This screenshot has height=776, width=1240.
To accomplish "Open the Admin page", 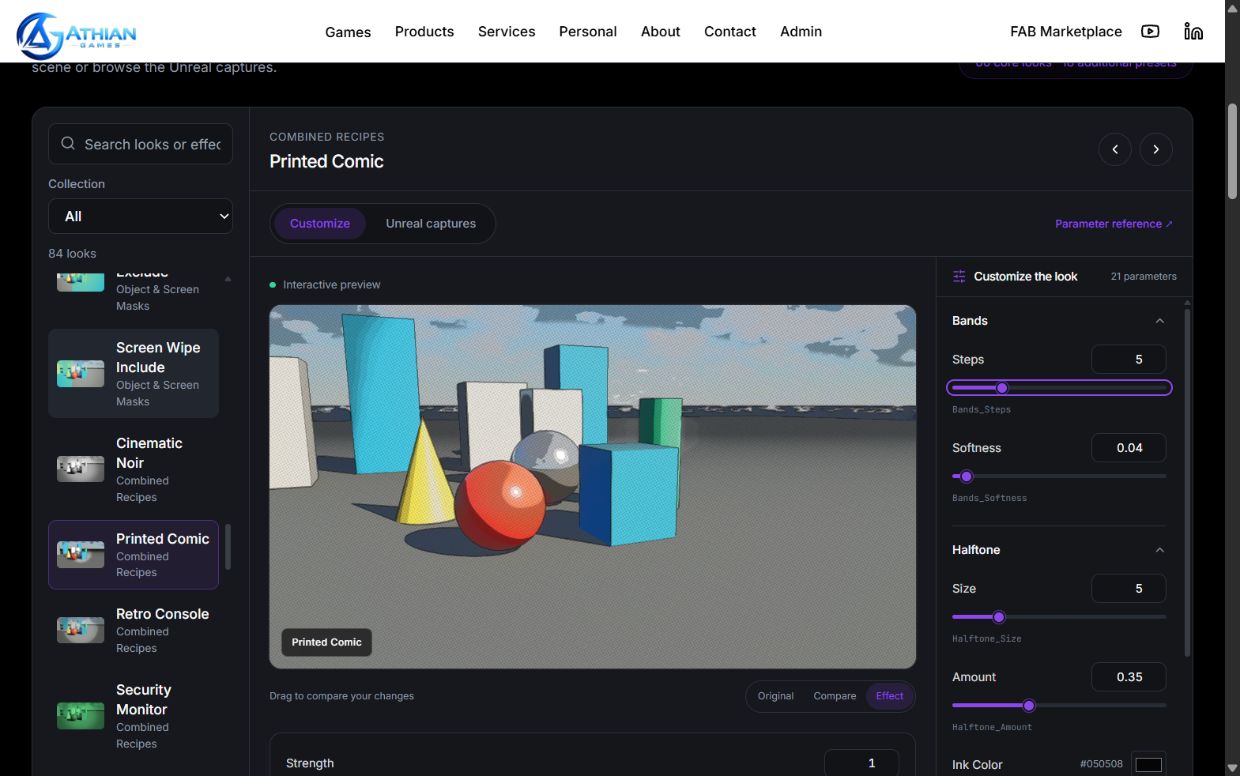I will [801, 32].
